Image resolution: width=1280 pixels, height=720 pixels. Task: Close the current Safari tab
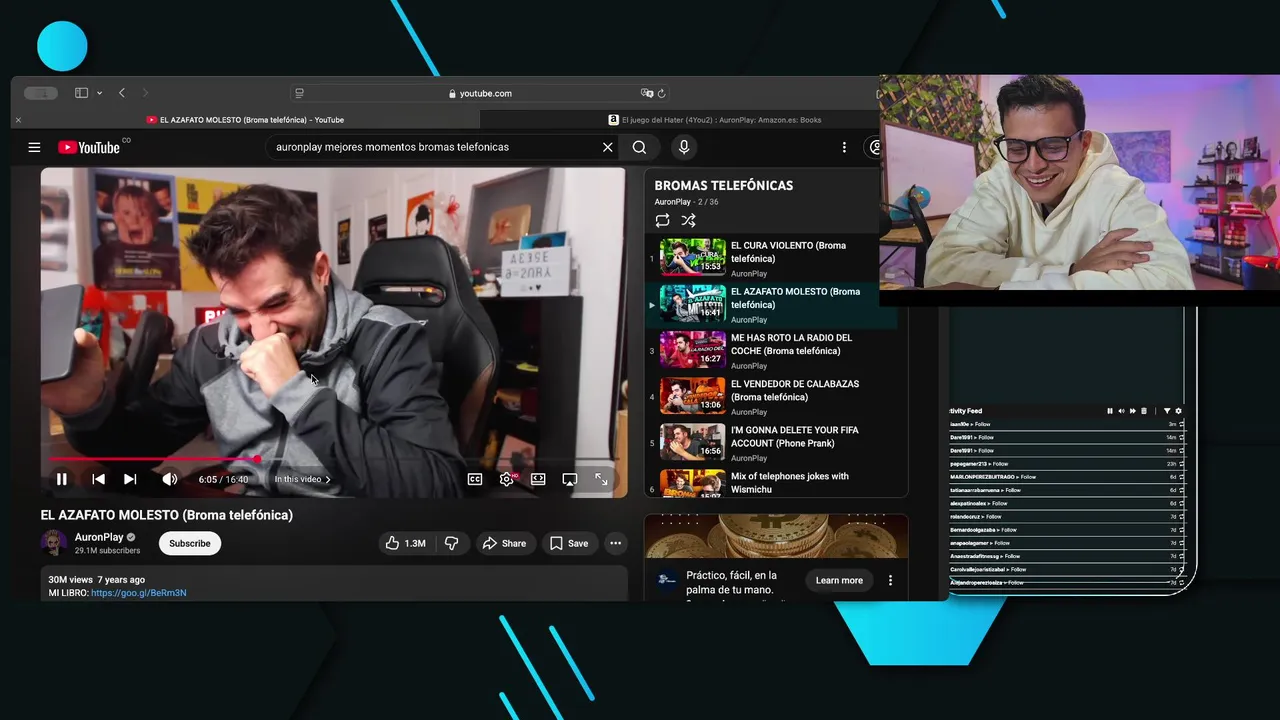pos(18,120)
